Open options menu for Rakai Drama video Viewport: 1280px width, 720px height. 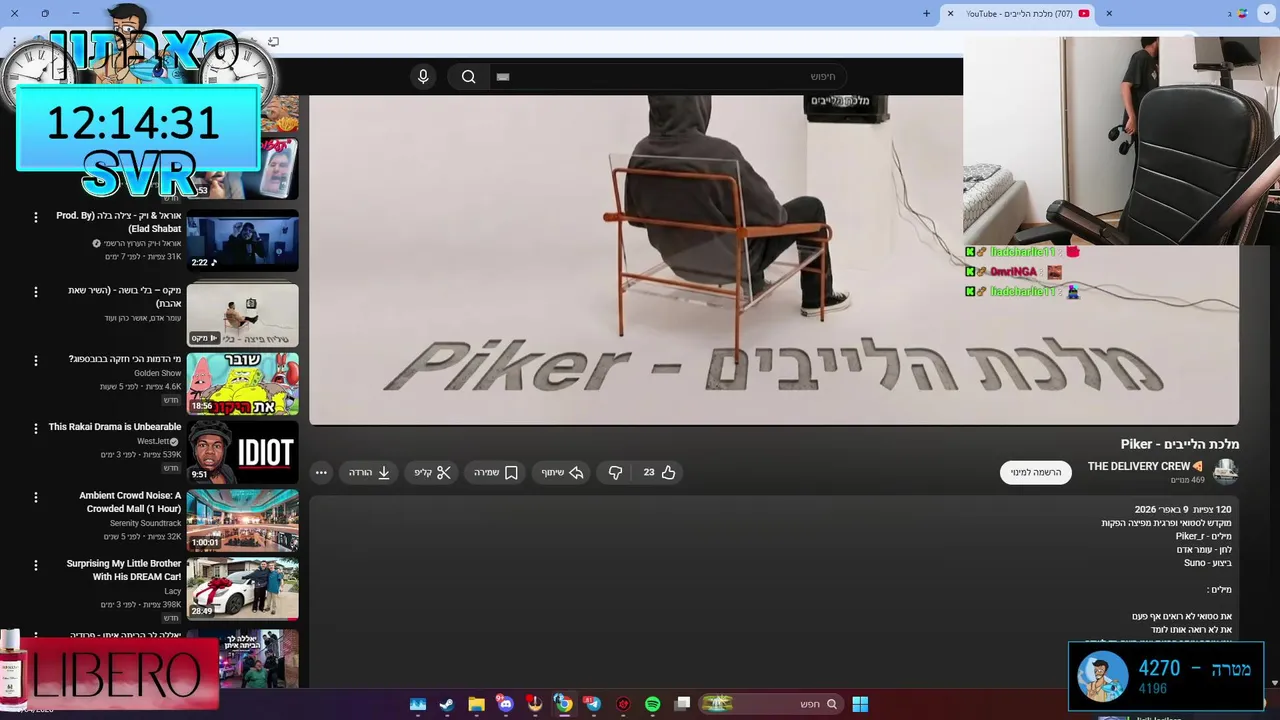36,428
